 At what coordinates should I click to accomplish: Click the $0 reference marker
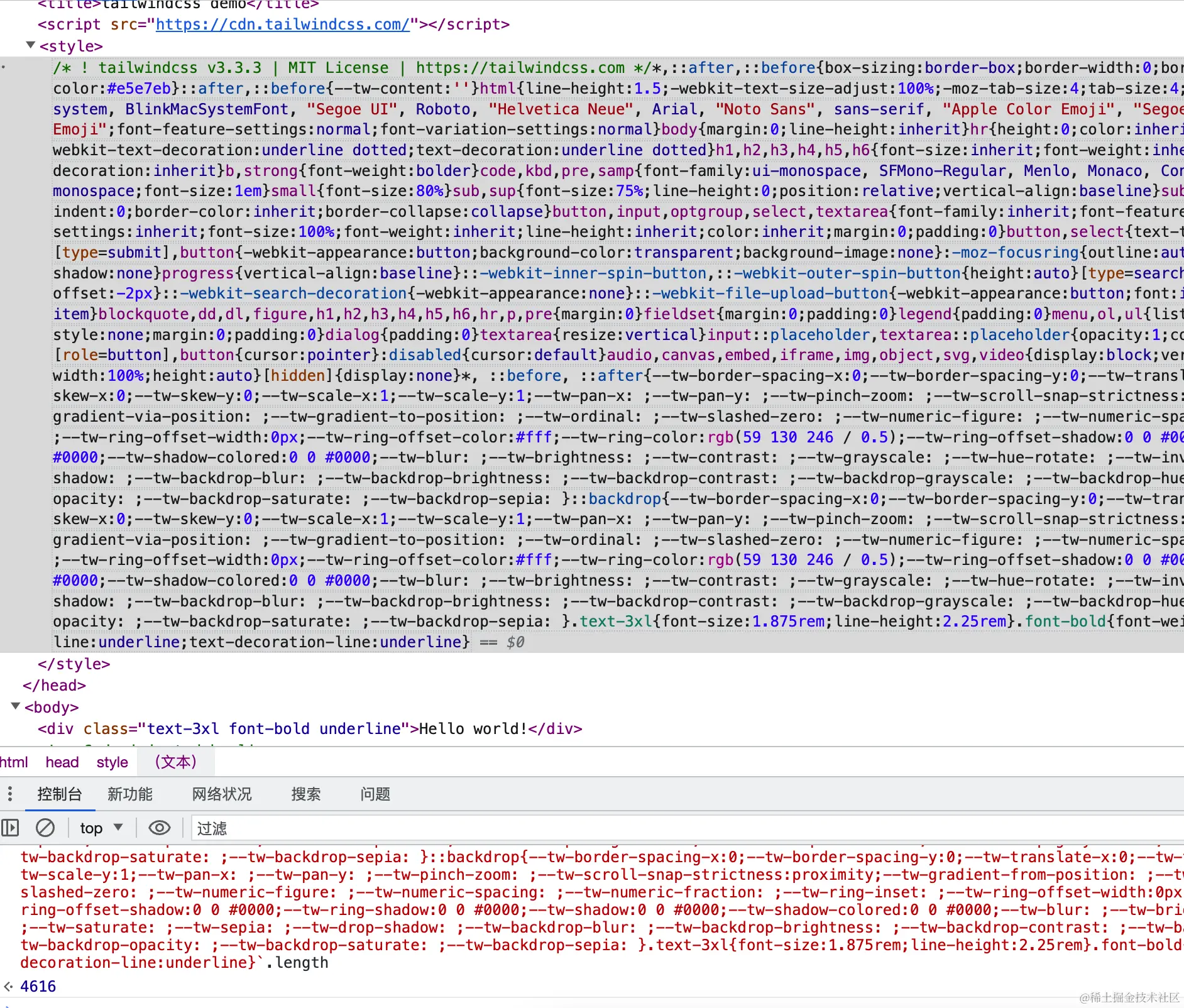click(x=515, y=642)
